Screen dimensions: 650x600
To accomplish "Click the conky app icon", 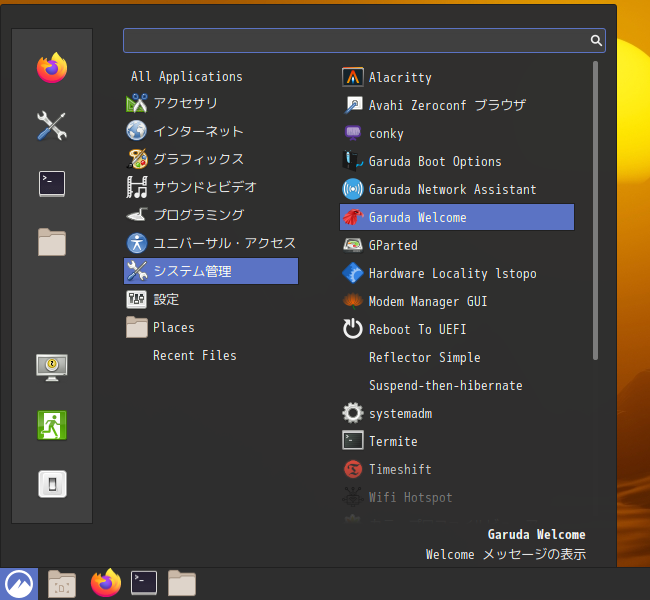I will [x=353, y=133].
